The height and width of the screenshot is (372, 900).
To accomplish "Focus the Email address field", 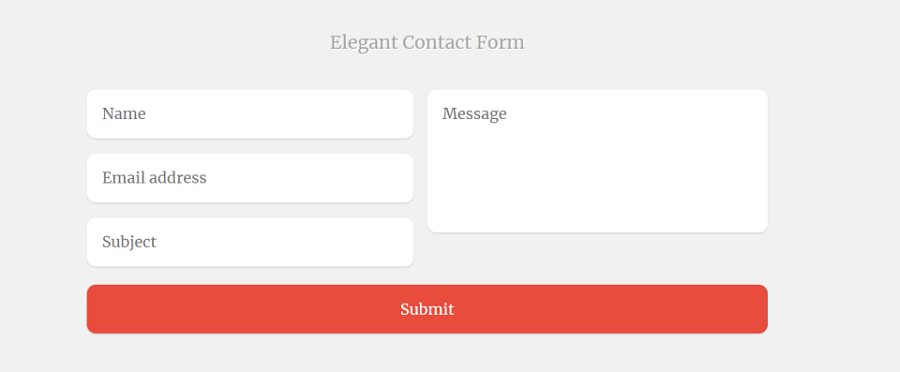I will (250, 178).
